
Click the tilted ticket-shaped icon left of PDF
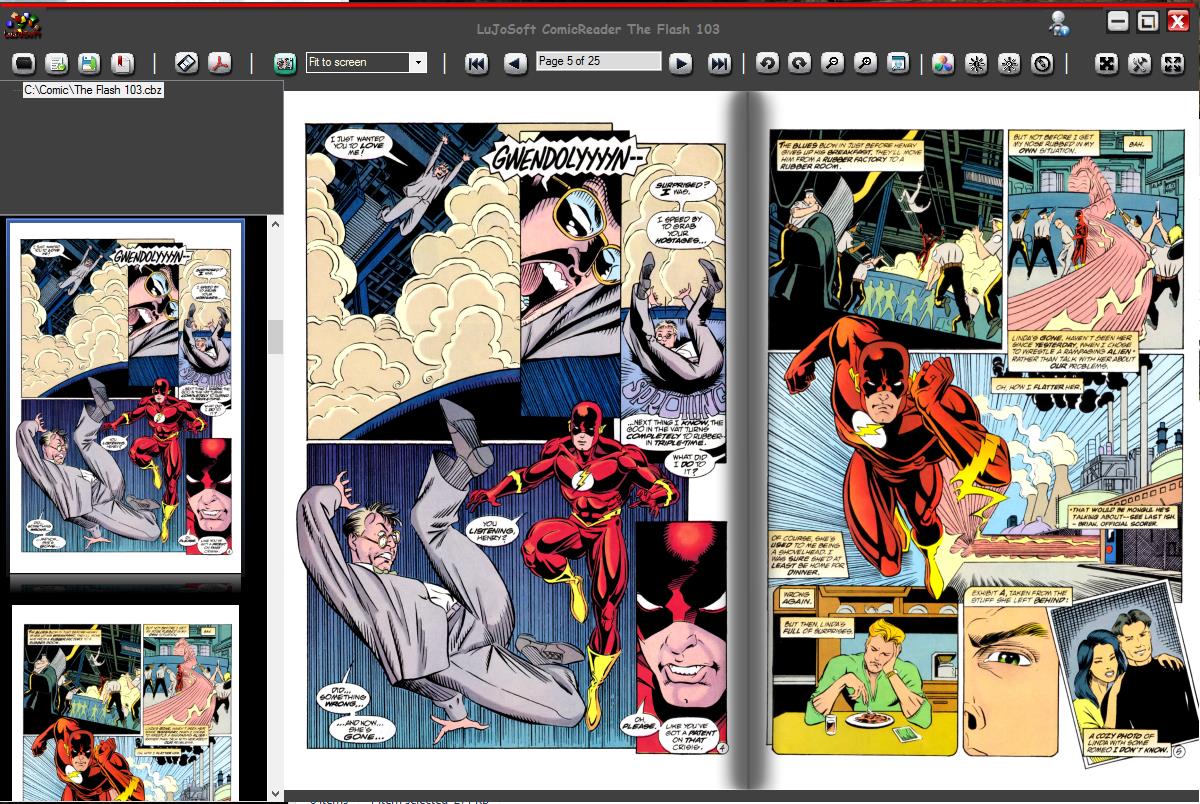[x=187, y=63]
